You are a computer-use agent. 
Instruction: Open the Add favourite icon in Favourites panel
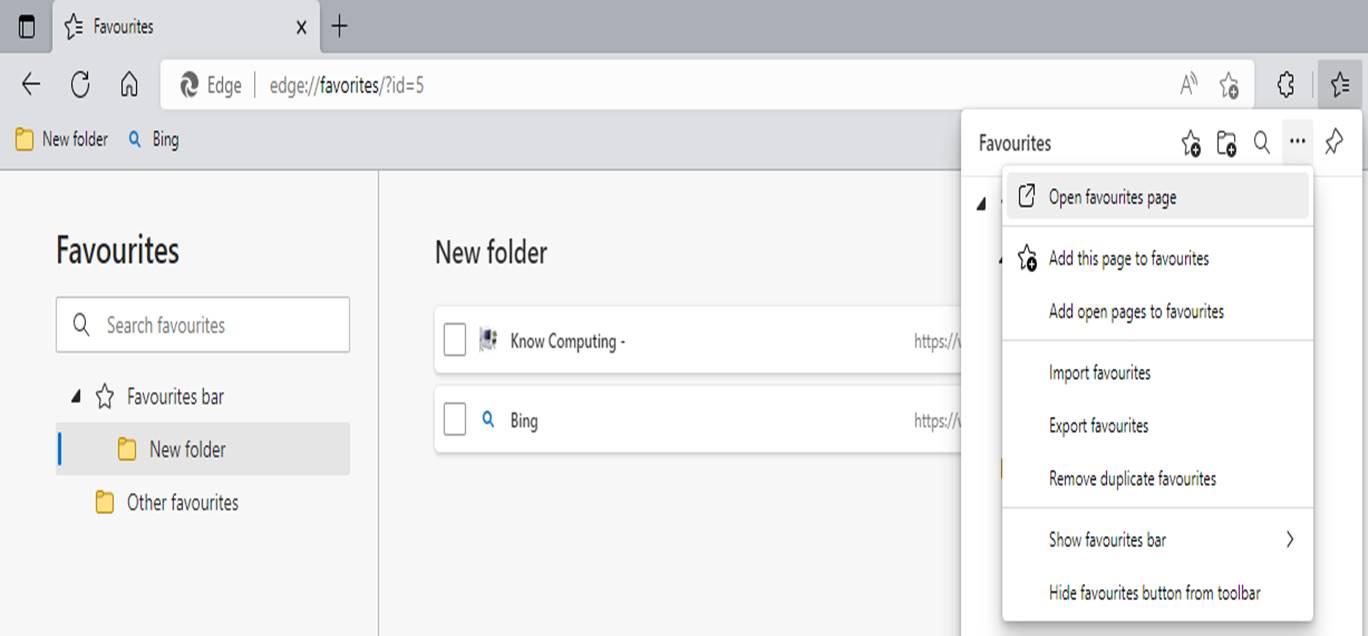(x=1192, y=143)
